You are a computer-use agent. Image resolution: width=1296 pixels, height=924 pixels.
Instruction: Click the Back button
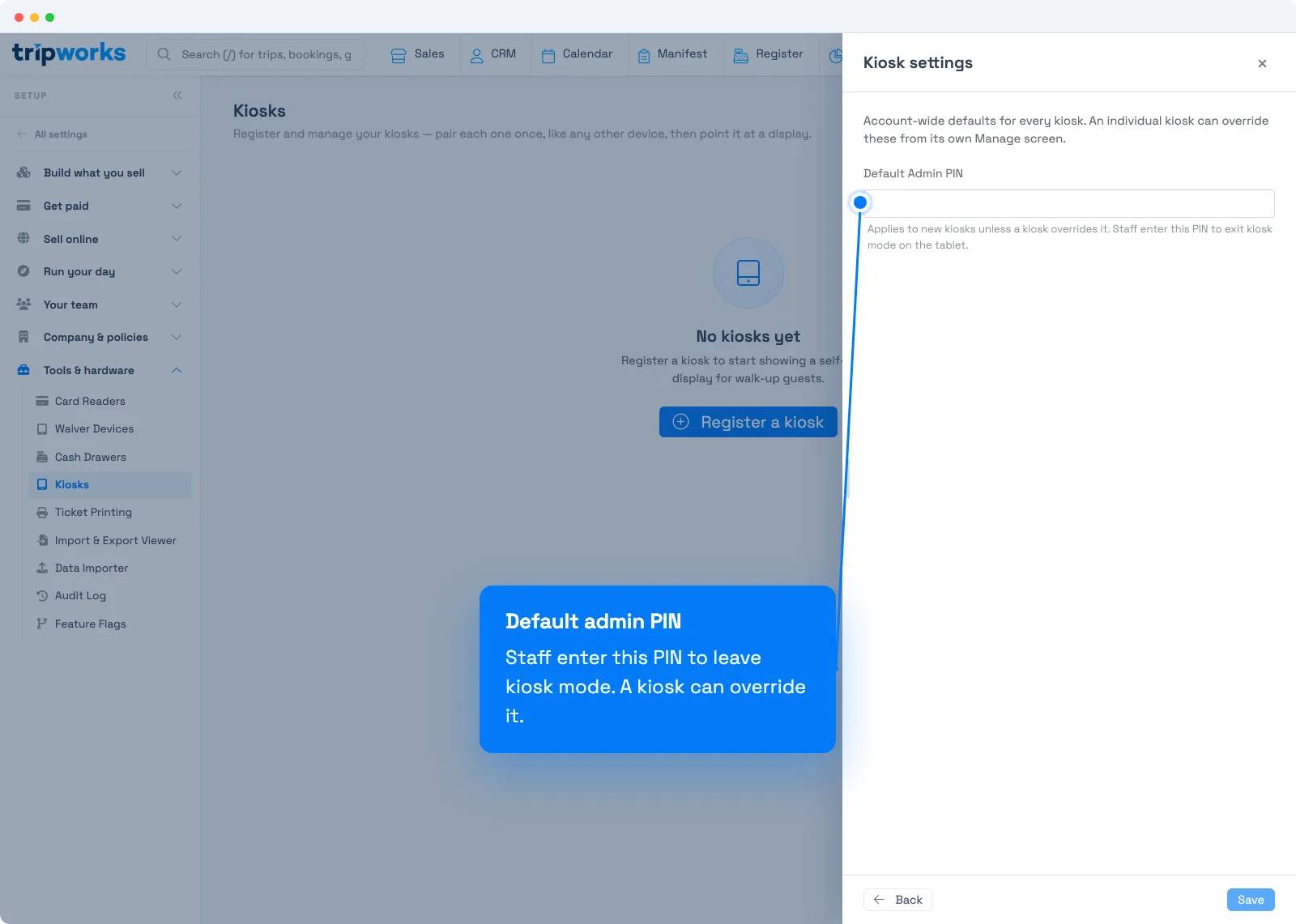click(898, 900)
